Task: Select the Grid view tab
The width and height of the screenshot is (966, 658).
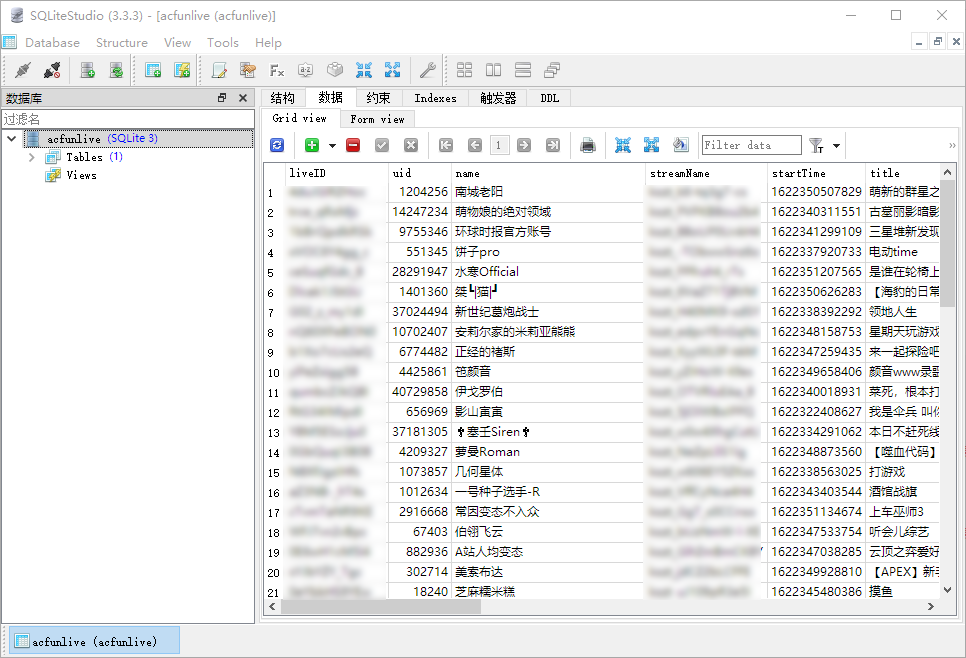Action: 299,118
